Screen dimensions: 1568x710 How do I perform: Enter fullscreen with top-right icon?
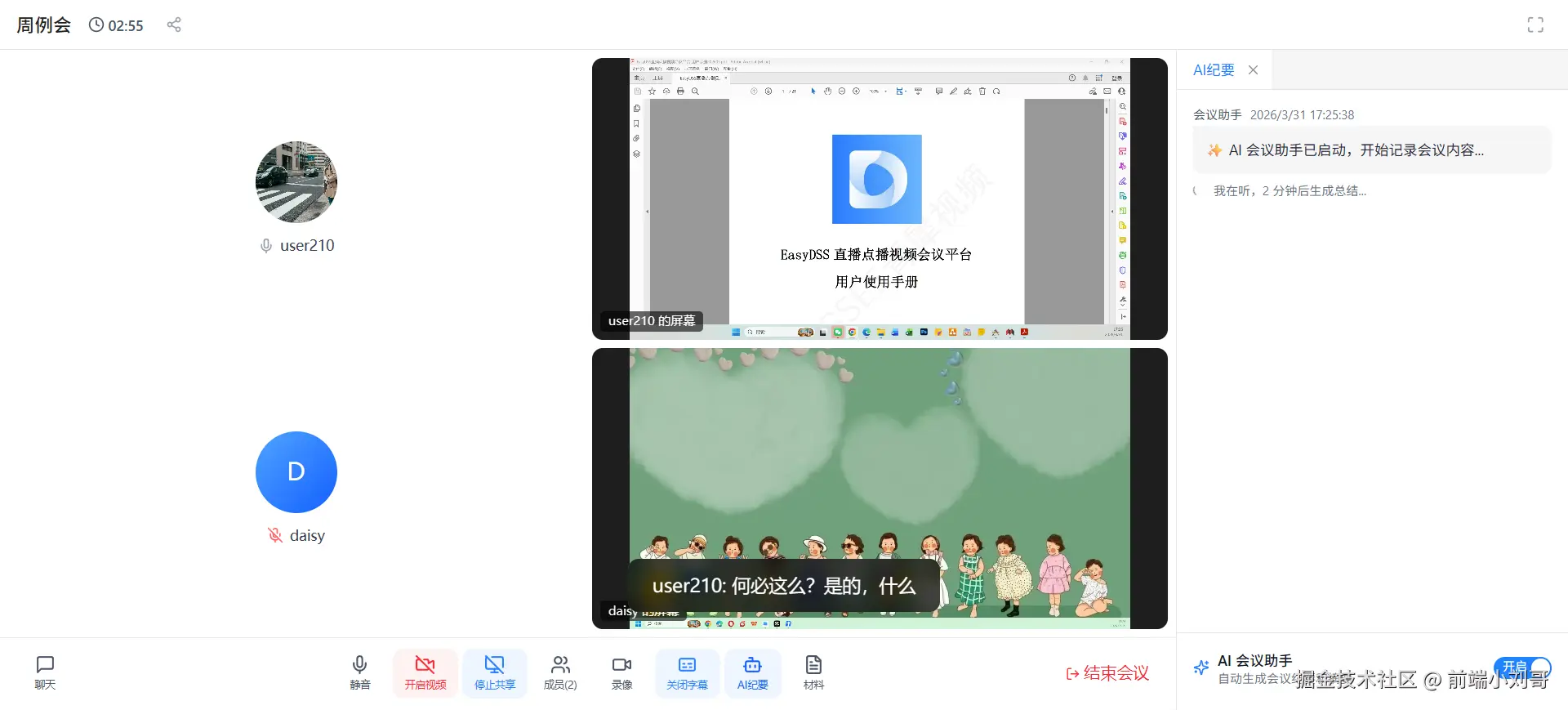click(1535, 25)
